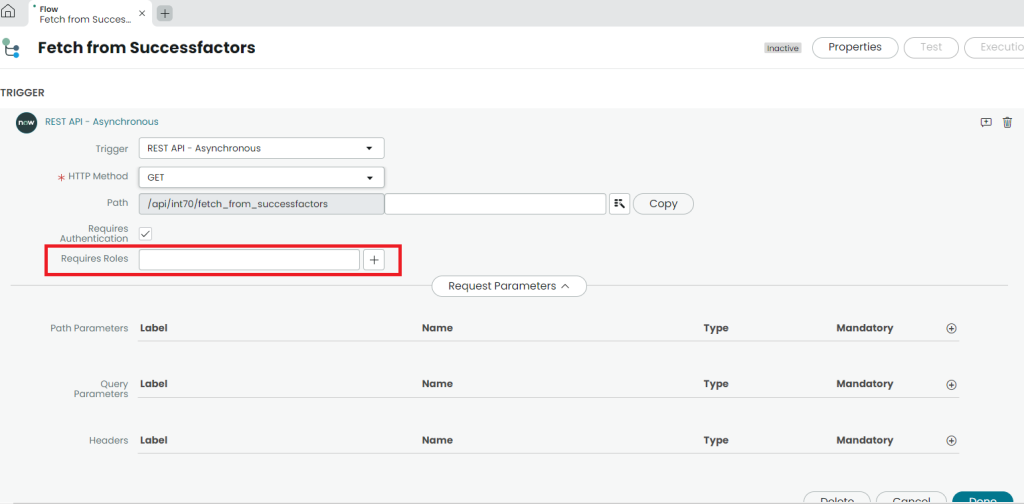Delete the trigger using the trash icon
Image resolution: width=1024 pixels, height=504 pixels.
(x=1007, y=122)
